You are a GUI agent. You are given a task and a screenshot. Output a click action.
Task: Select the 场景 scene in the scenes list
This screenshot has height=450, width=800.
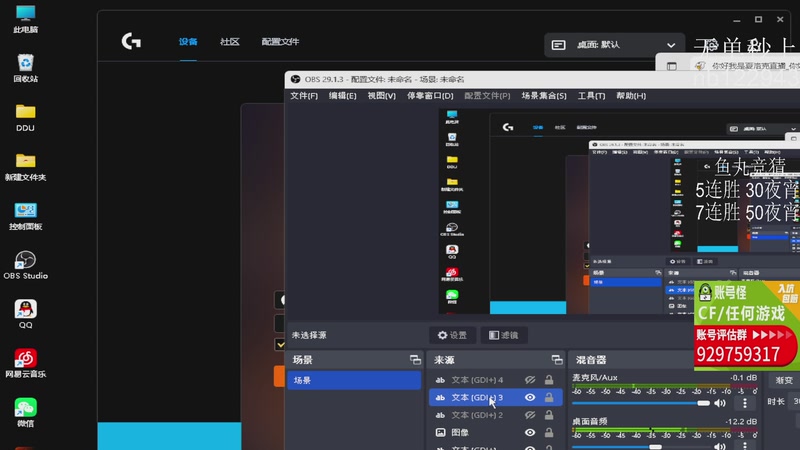click(354, 380)
